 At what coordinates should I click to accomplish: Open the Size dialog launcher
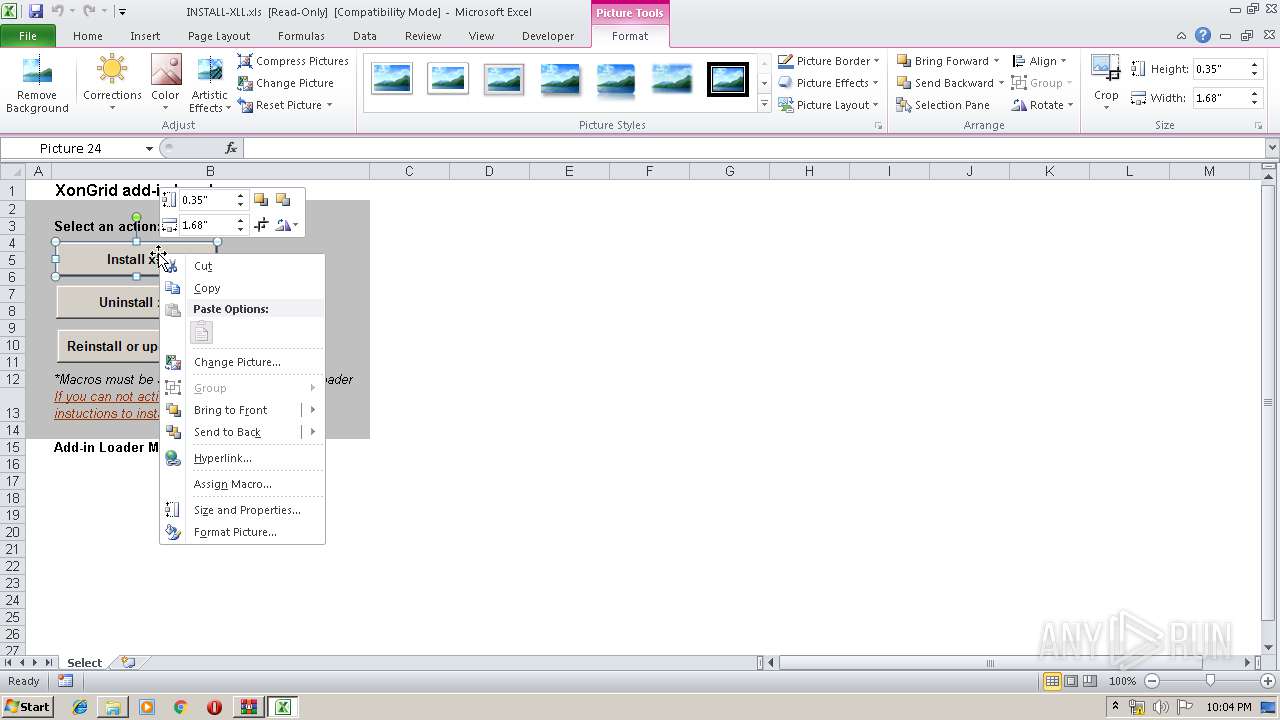click(x=1259, y=126)
